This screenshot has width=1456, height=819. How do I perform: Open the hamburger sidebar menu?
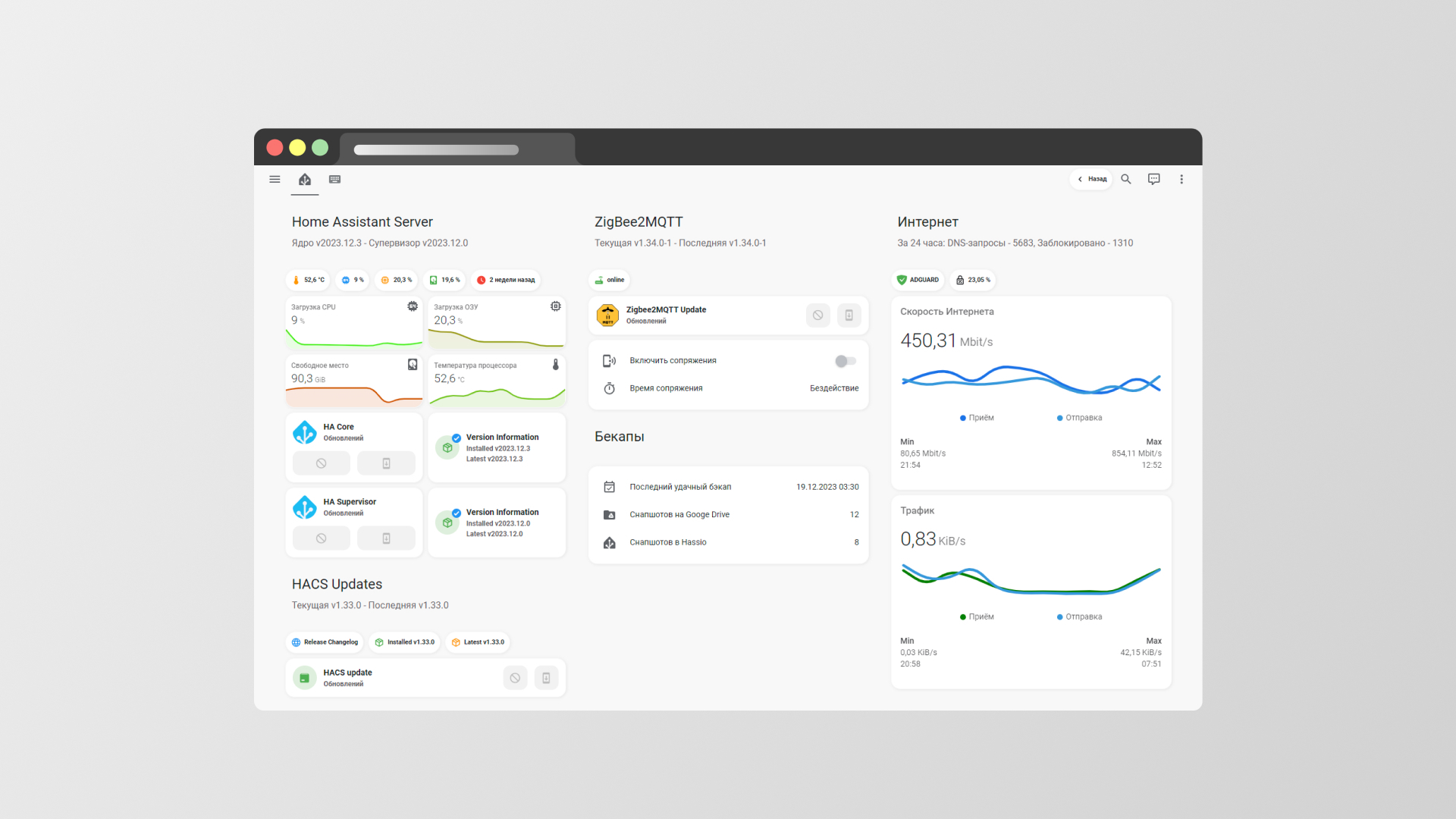coord(275,180)
